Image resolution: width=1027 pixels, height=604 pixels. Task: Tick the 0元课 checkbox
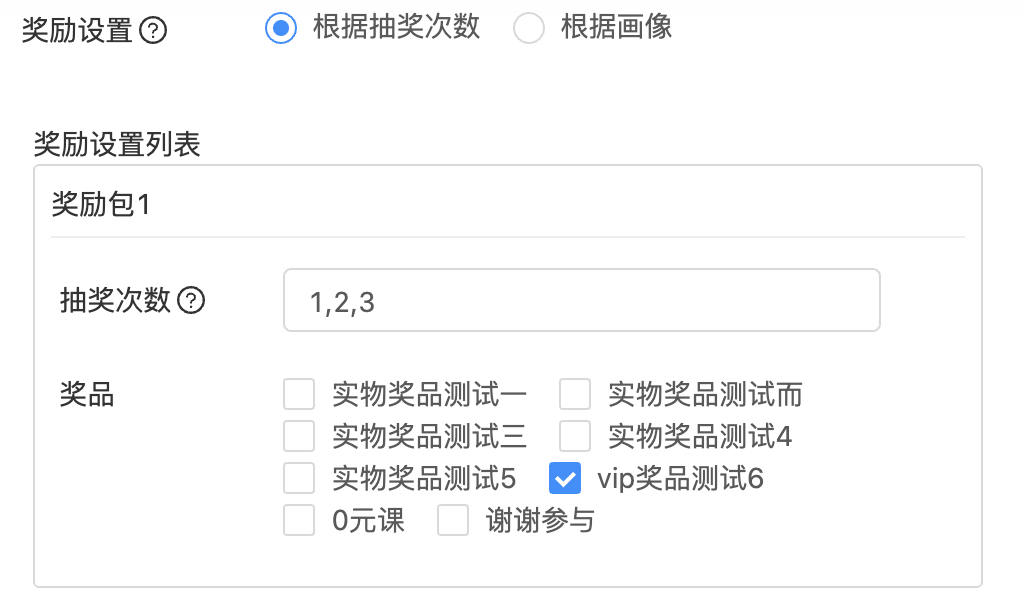(299, 521)
